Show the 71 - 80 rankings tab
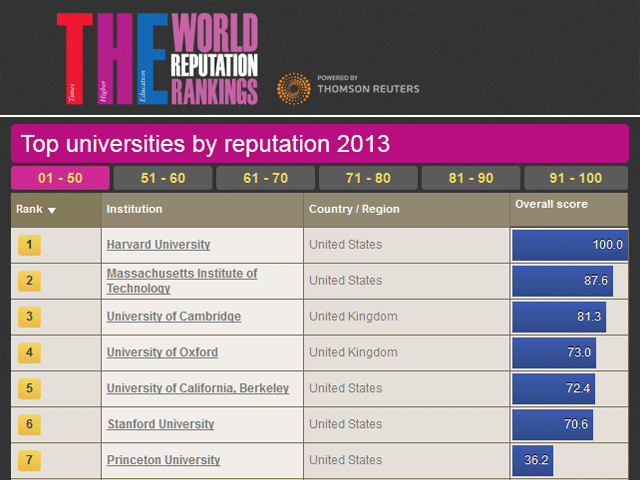The image size is (640, 480). 367,178
